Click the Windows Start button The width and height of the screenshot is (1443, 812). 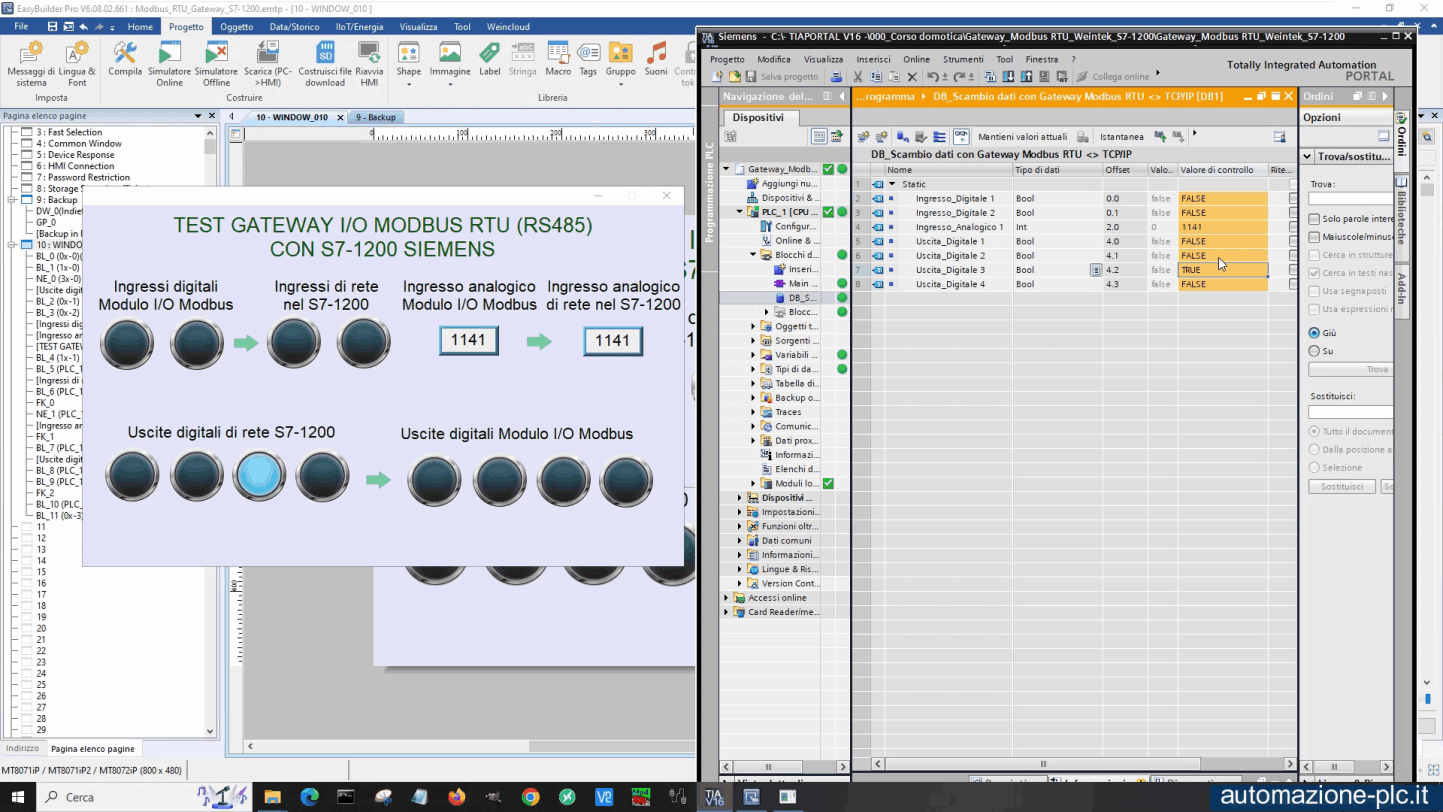19,797
